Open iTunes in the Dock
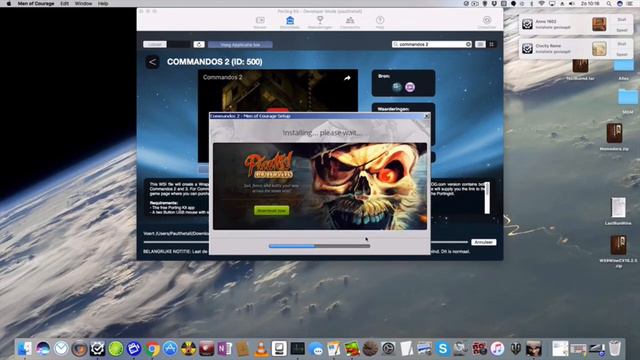The width and height of the screenshot is (640, 360). coord(497,349)
